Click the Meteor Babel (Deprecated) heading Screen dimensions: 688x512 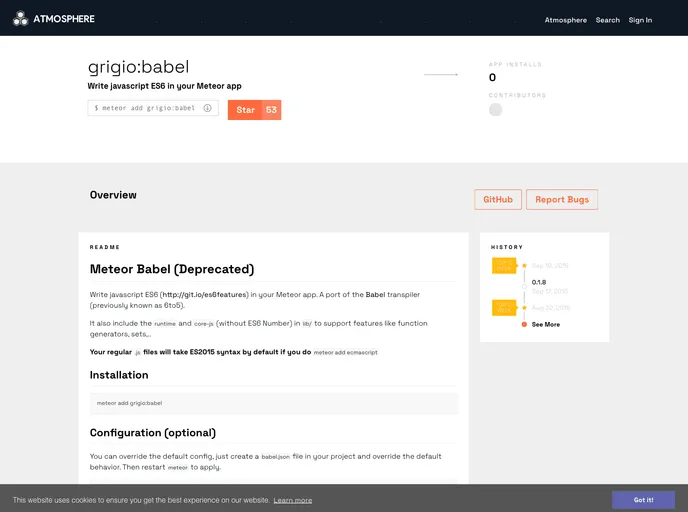tap(172, 269)
